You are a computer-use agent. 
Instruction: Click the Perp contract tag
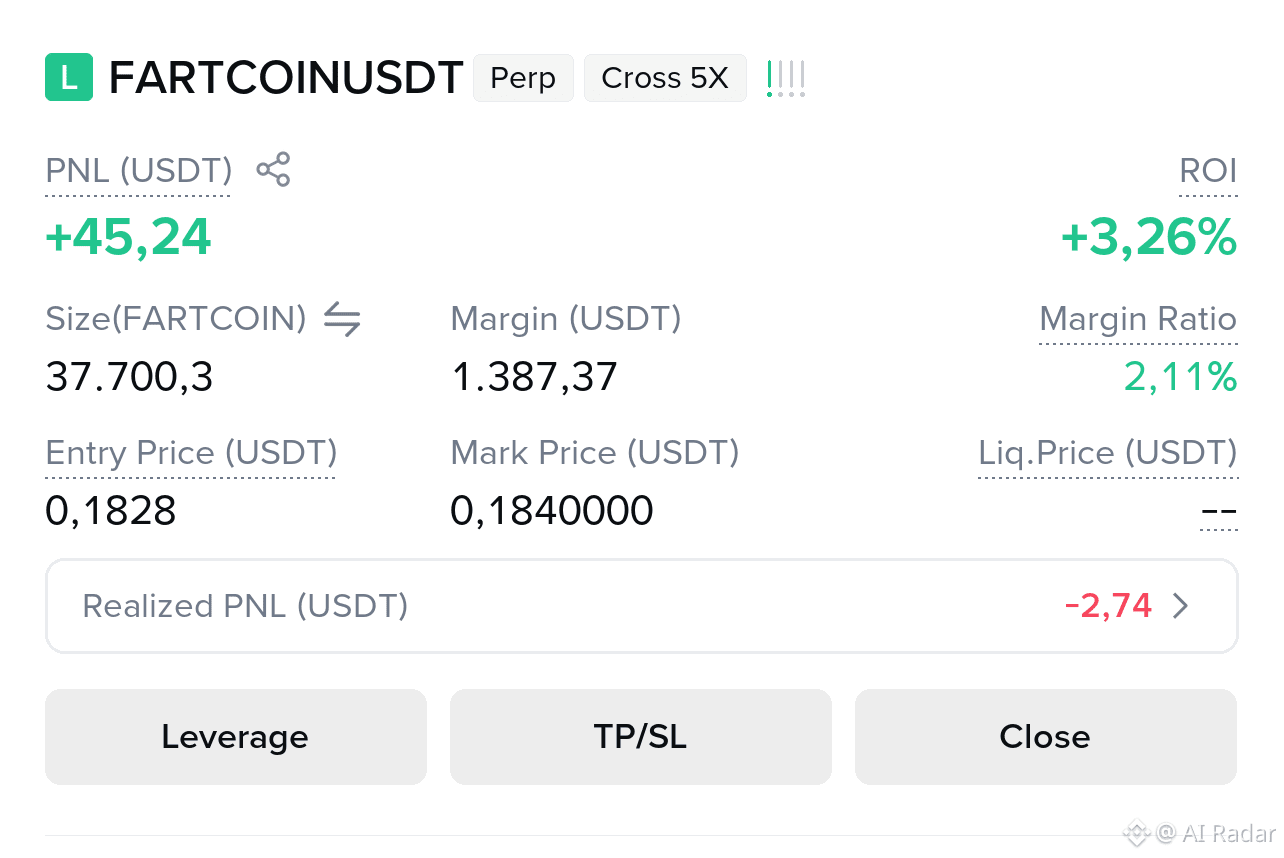coord(523,78)
